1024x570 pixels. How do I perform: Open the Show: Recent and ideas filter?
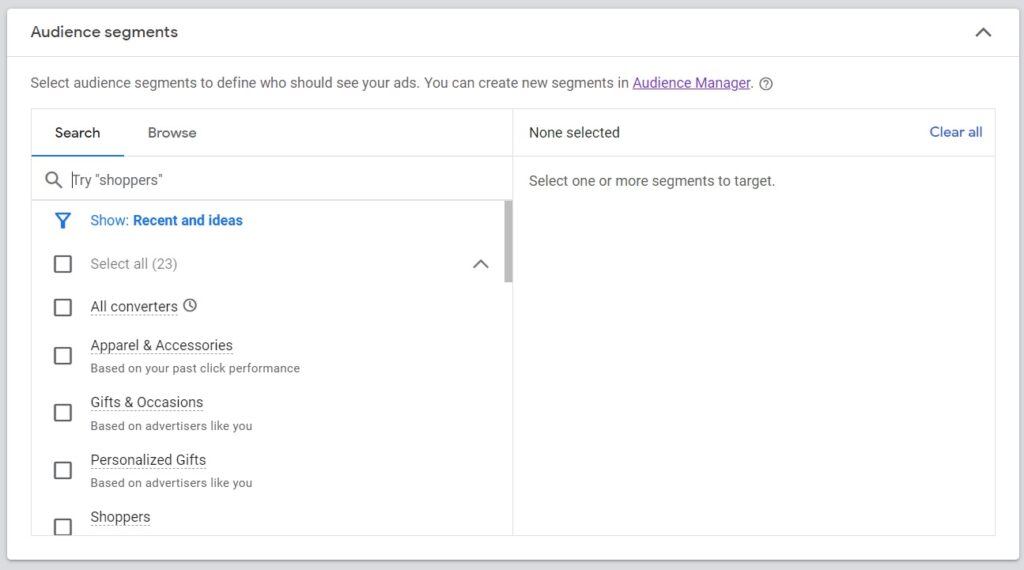pos(166,221)
